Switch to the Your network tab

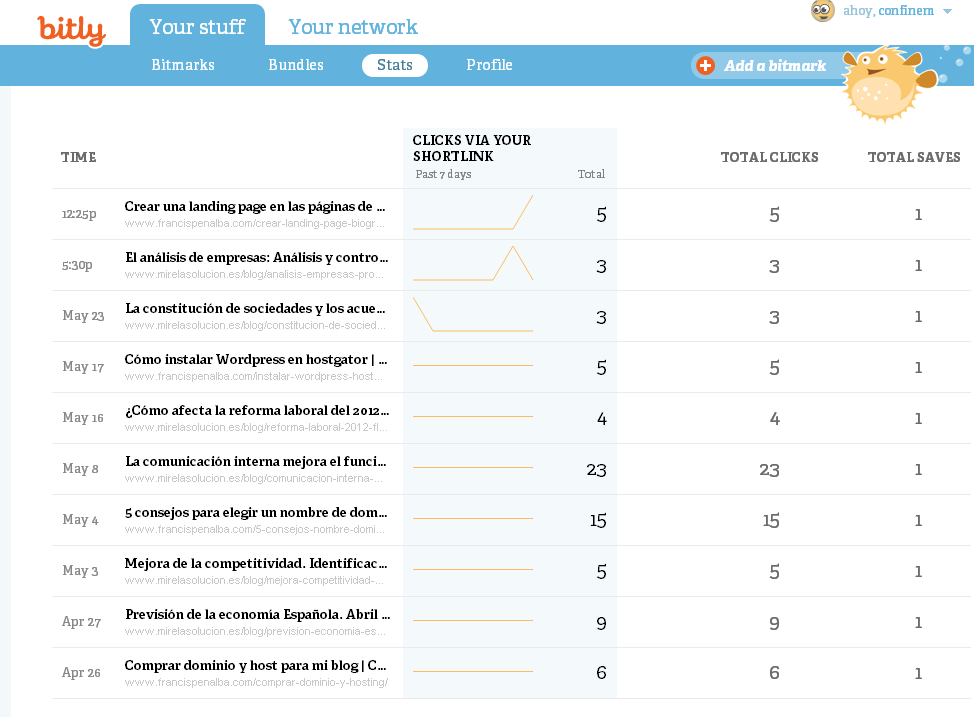(x=353, y=27)
